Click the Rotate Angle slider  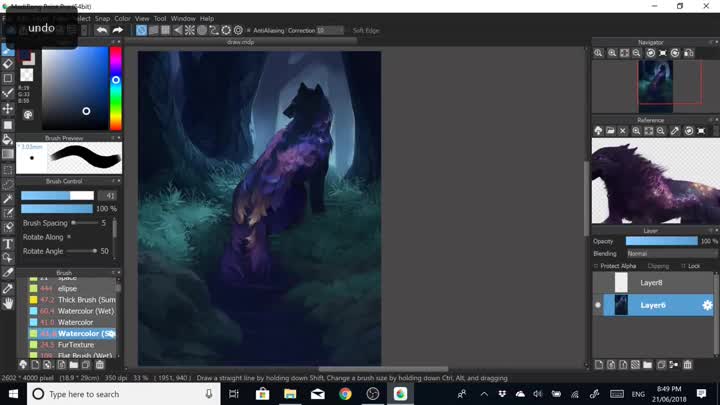tap(82, 251)
